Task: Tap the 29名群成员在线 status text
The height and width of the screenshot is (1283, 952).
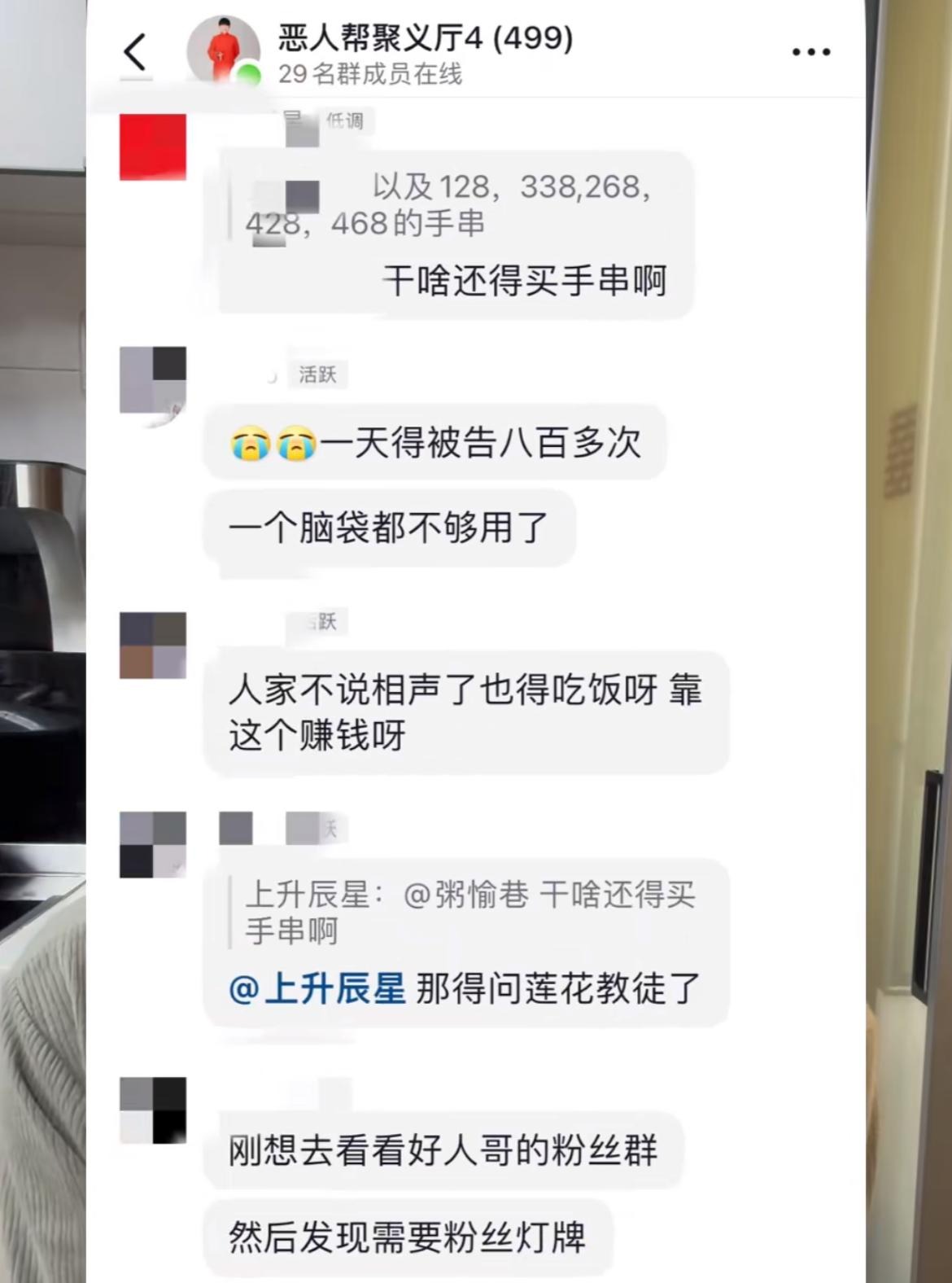Action: tap(370, 74)
